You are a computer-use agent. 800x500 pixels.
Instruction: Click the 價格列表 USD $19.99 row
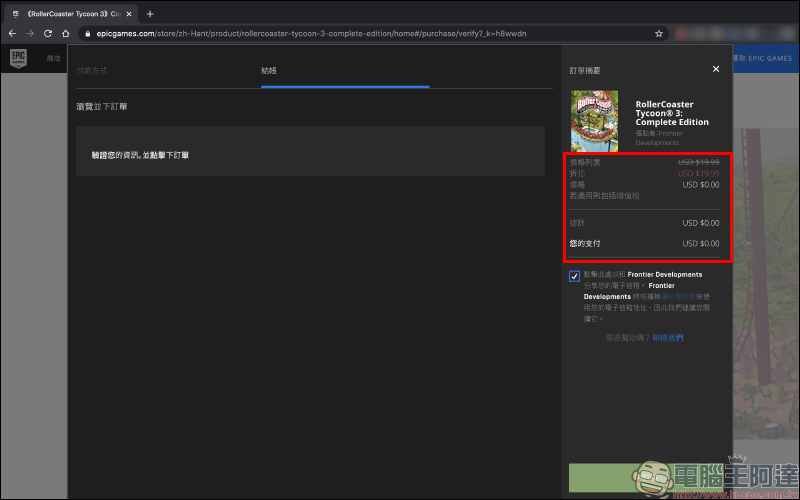(644, 162)
